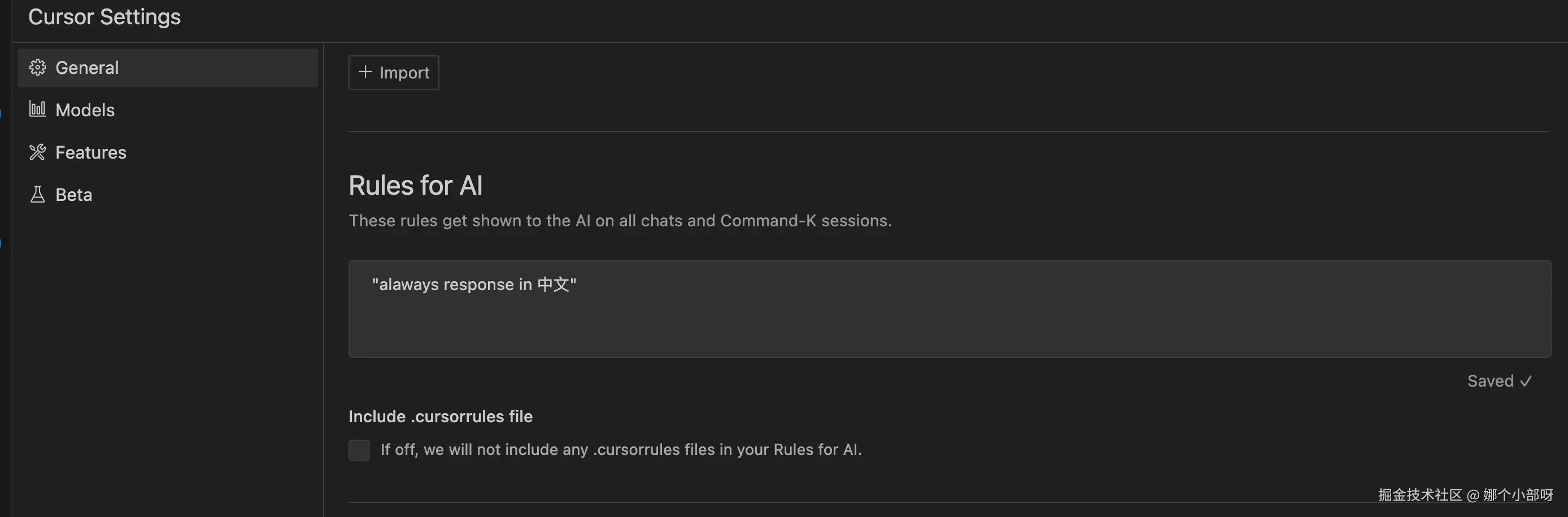Image resolution: width=1568 pixels, height=517 pixels.
Task: Click the "These rules get shown" description
Action: (x=620, y=221)
